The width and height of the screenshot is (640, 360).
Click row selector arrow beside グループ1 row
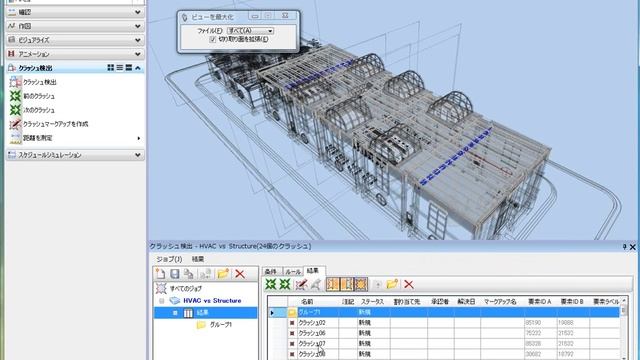(x=272, y=313)
